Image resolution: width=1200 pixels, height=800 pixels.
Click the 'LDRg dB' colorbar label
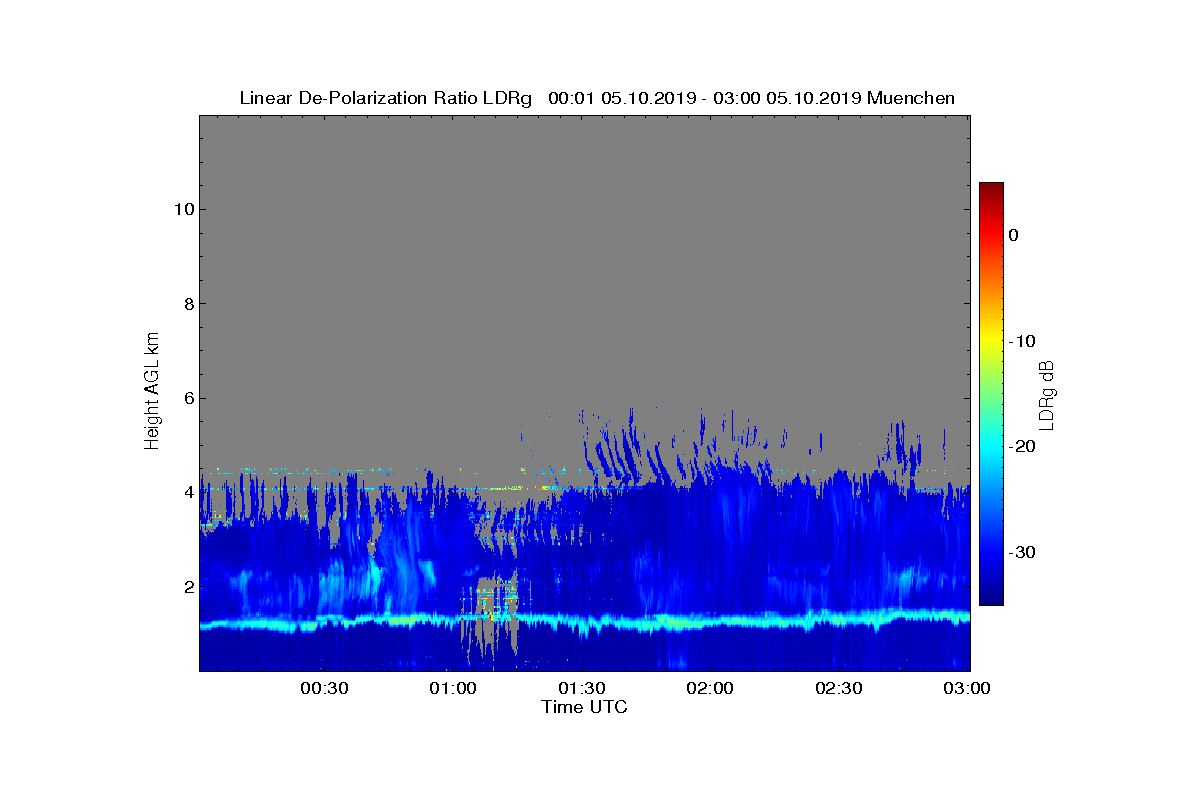(1047, 394)
